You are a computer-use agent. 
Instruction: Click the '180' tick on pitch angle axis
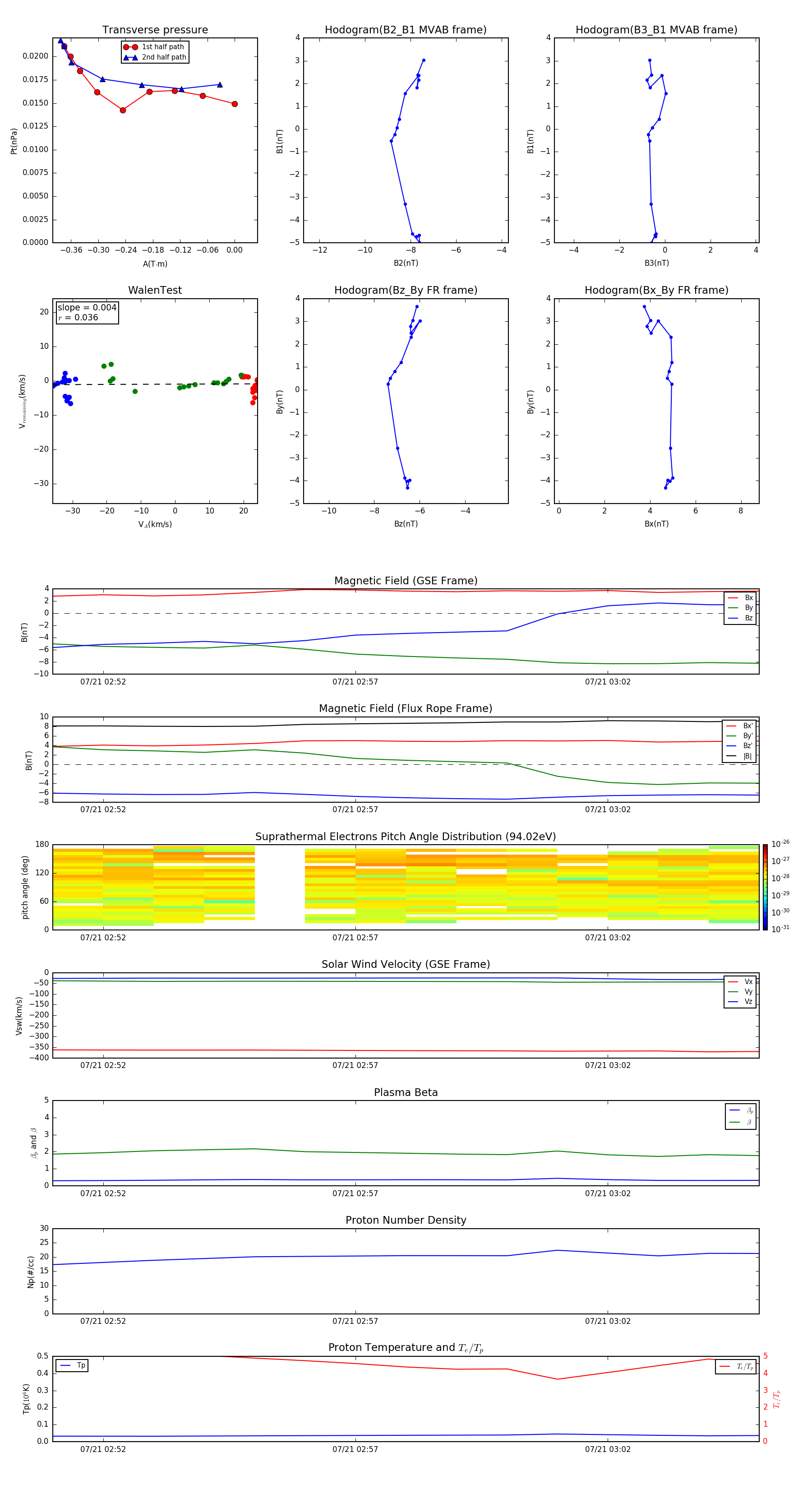point(42,845)
